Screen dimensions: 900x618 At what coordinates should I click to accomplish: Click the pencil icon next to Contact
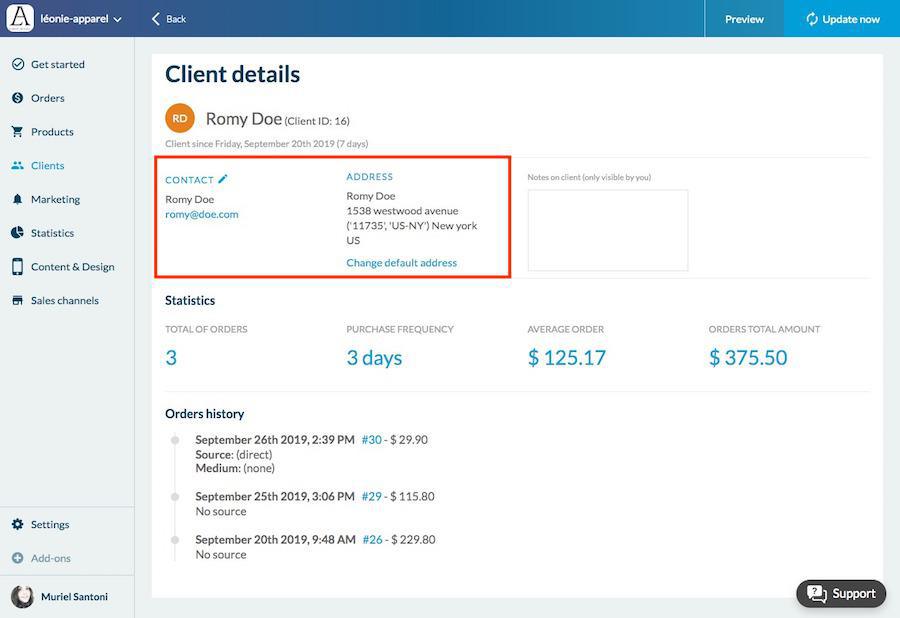pyautogui.click(x=223, y=179)
